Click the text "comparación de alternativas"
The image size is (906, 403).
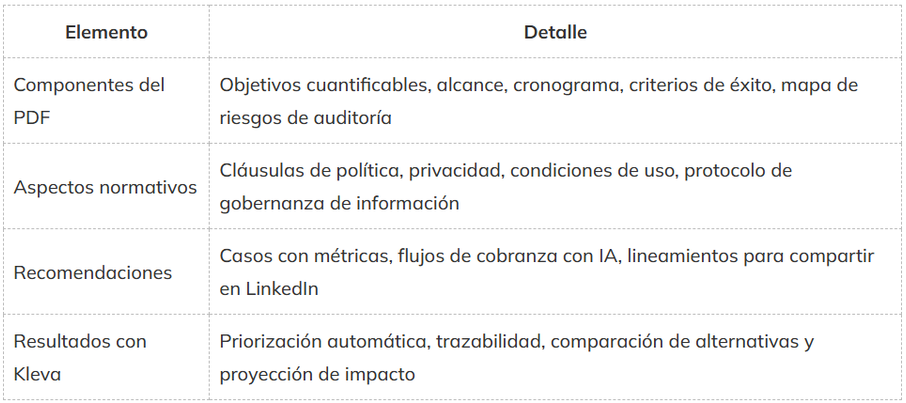[673, 342]
